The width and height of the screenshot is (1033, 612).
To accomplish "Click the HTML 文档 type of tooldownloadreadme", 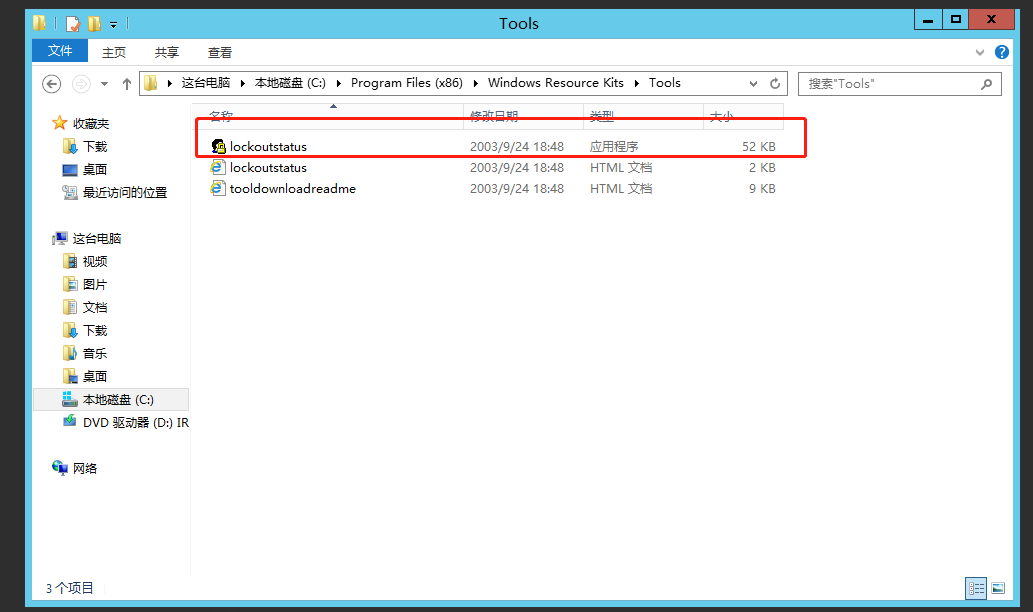I will click(x=621, y=188).
